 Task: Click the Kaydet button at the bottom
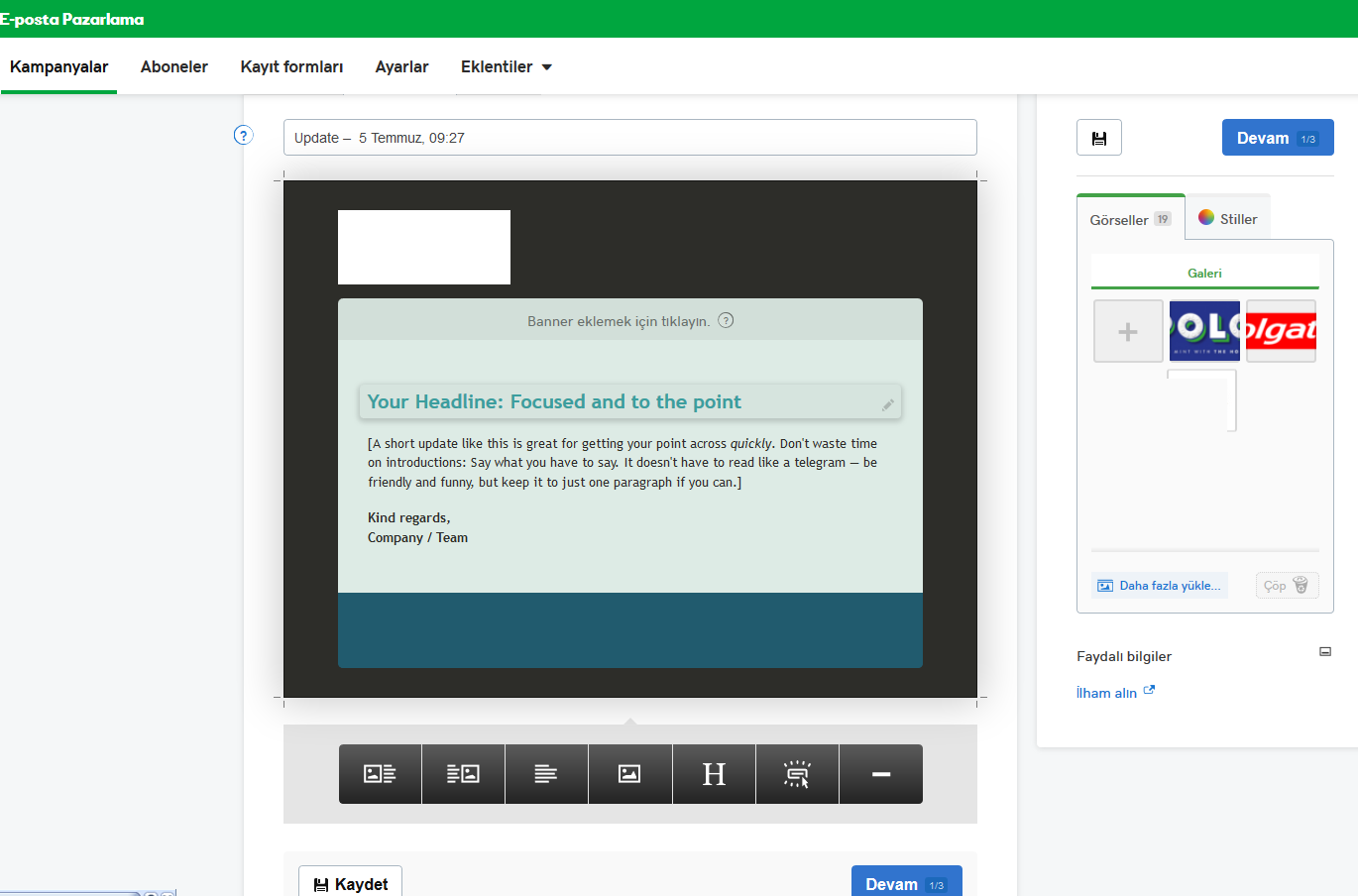pos(350,883)
